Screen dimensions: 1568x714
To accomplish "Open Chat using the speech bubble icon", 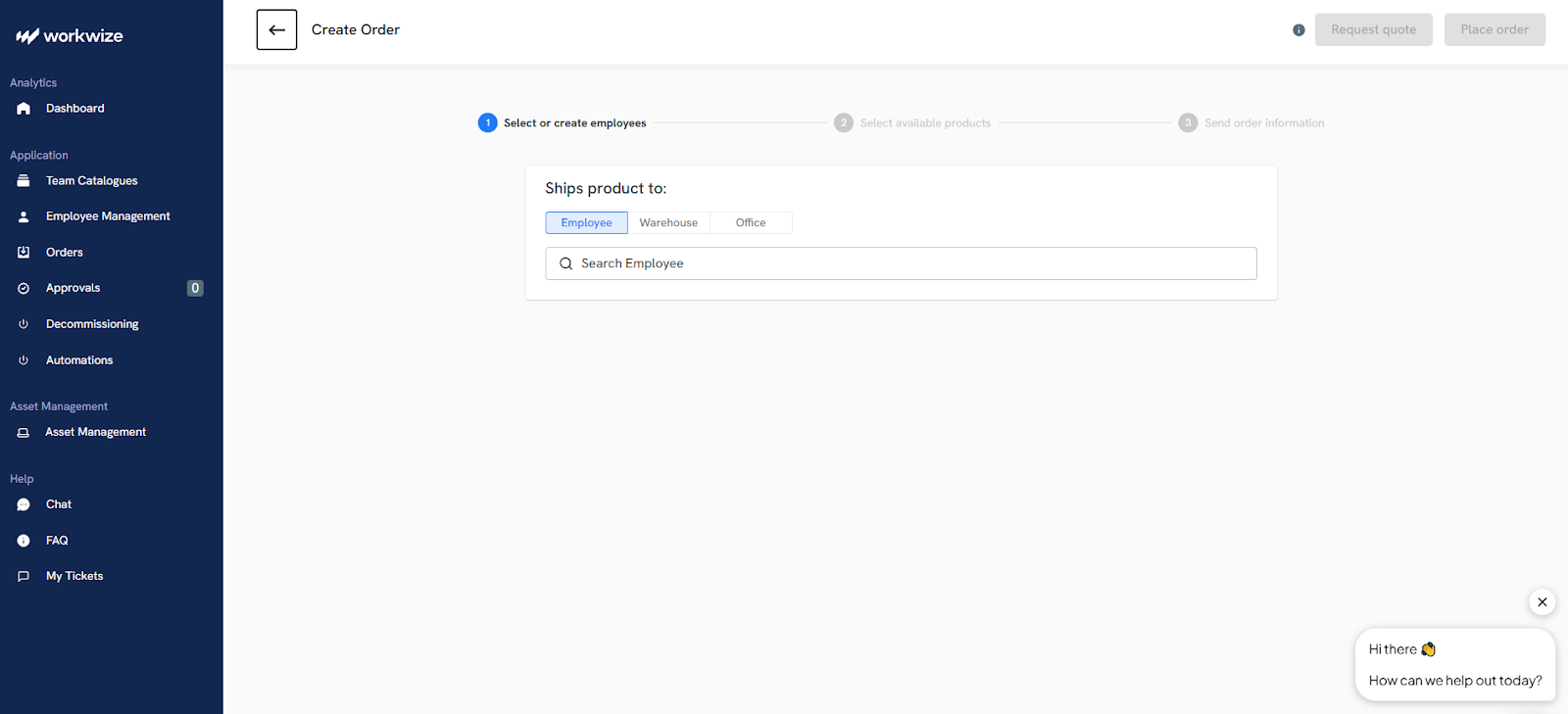I will 24,504.
